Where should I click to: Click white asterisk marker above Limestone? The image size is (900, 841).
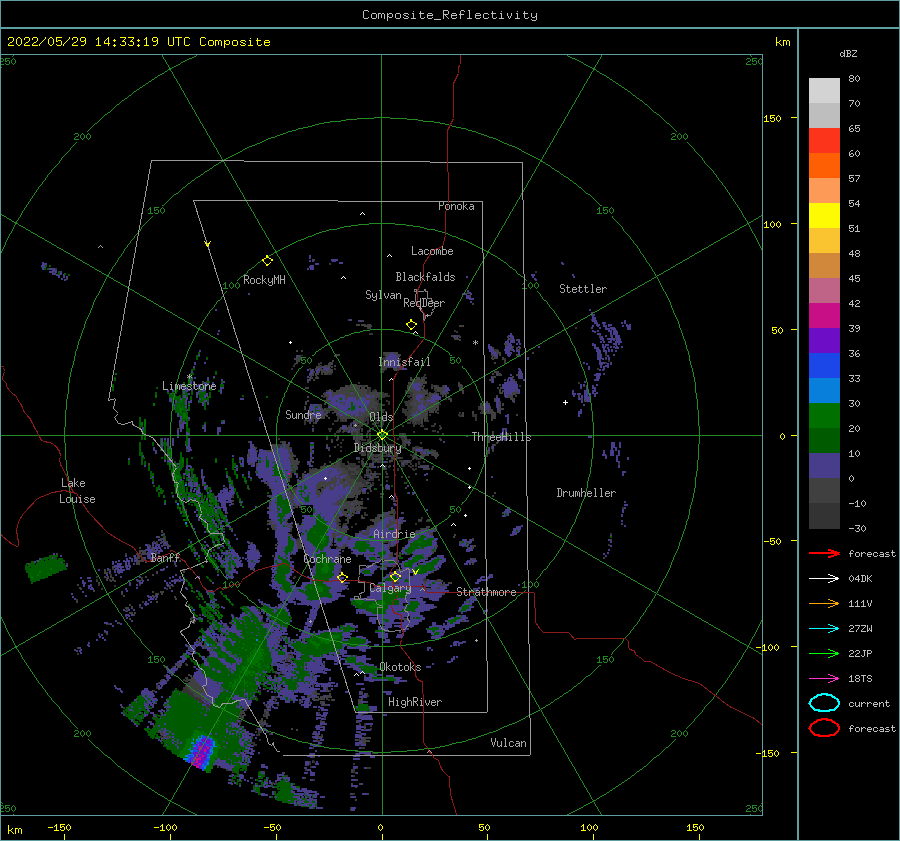click(x=189, y=377)
